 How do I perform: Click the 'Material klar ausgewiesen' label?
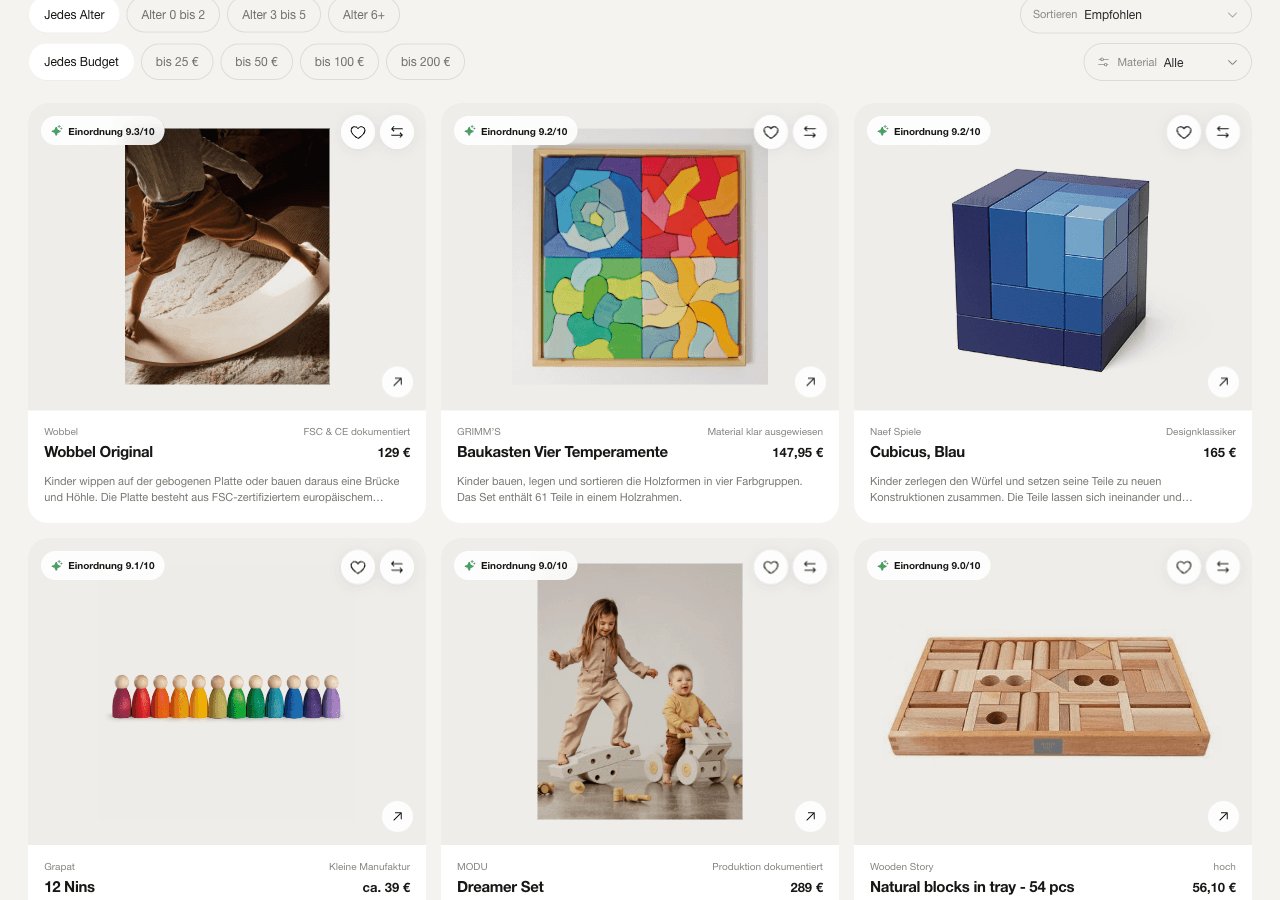tap(765, 432)
